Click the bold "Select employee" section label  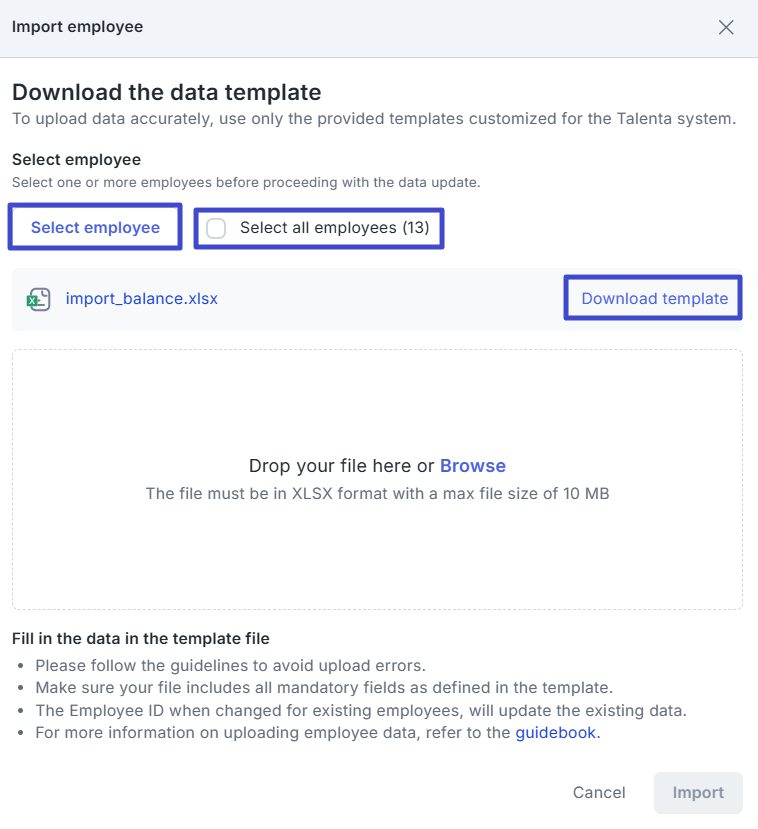(x=76, y=160)
